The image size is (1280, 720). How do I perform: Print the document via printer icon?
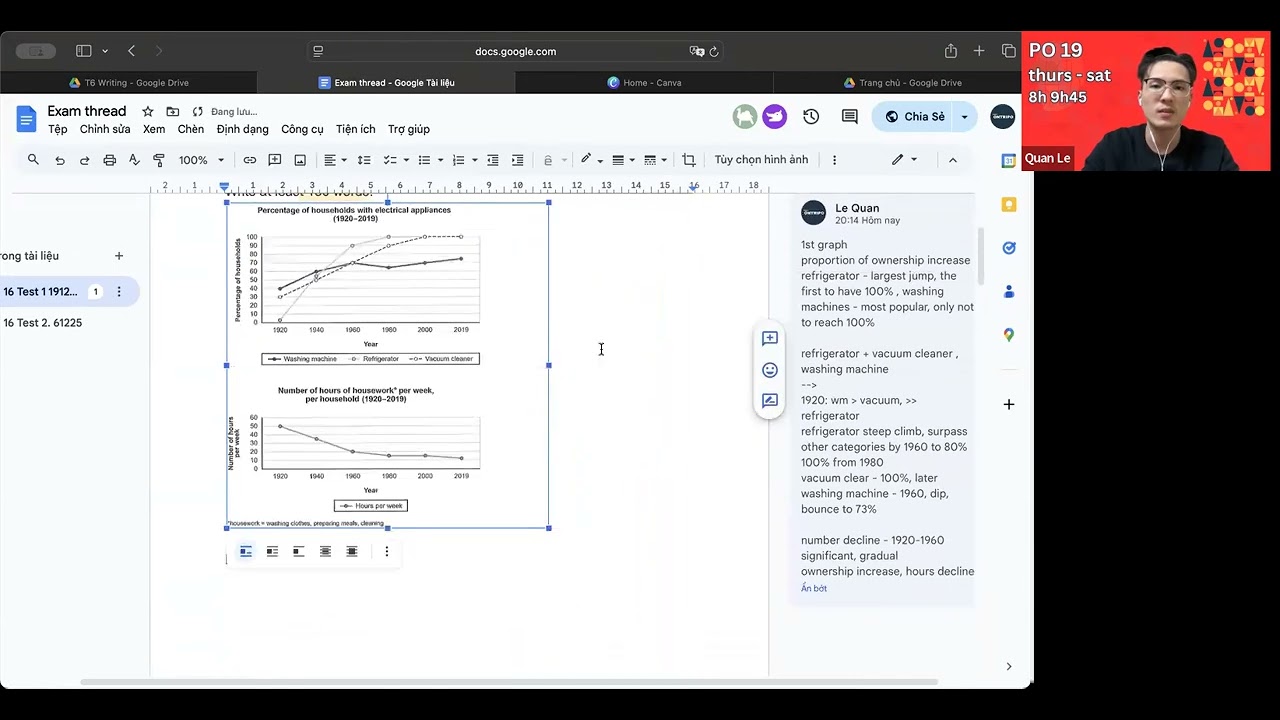click(109, 160)
